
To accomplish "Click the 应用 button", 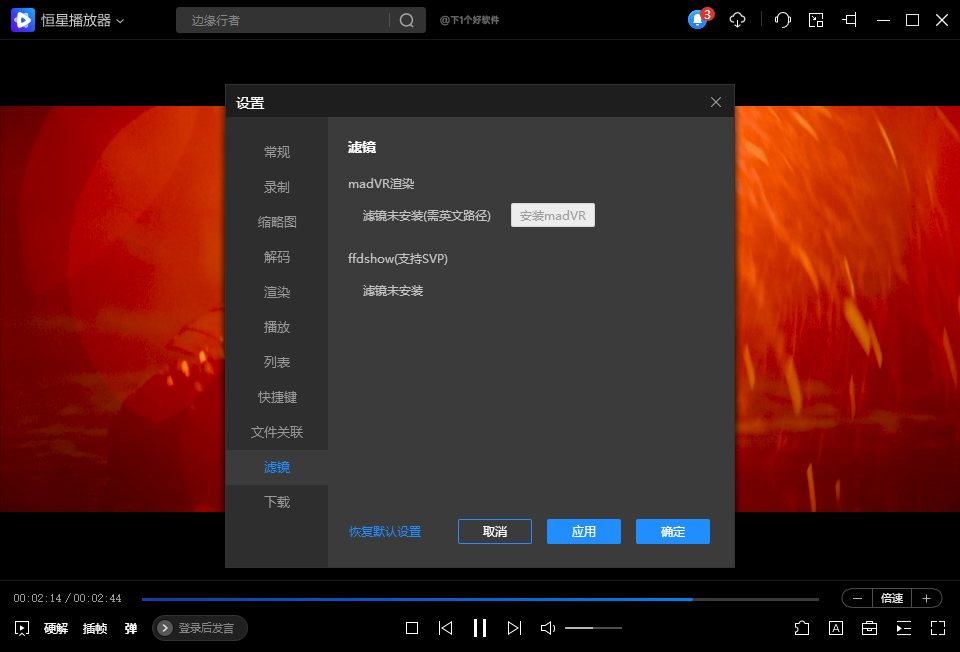I will pos(584,532).
